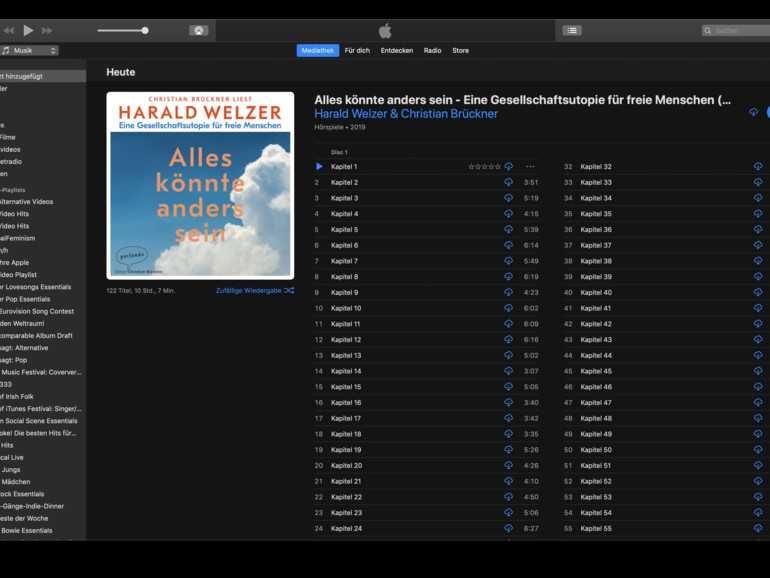Open Lovesongs Essentials playlist in sidebar
Image resolution: width=770 pixels, height=578 pixels.
(x=35, y=287)
